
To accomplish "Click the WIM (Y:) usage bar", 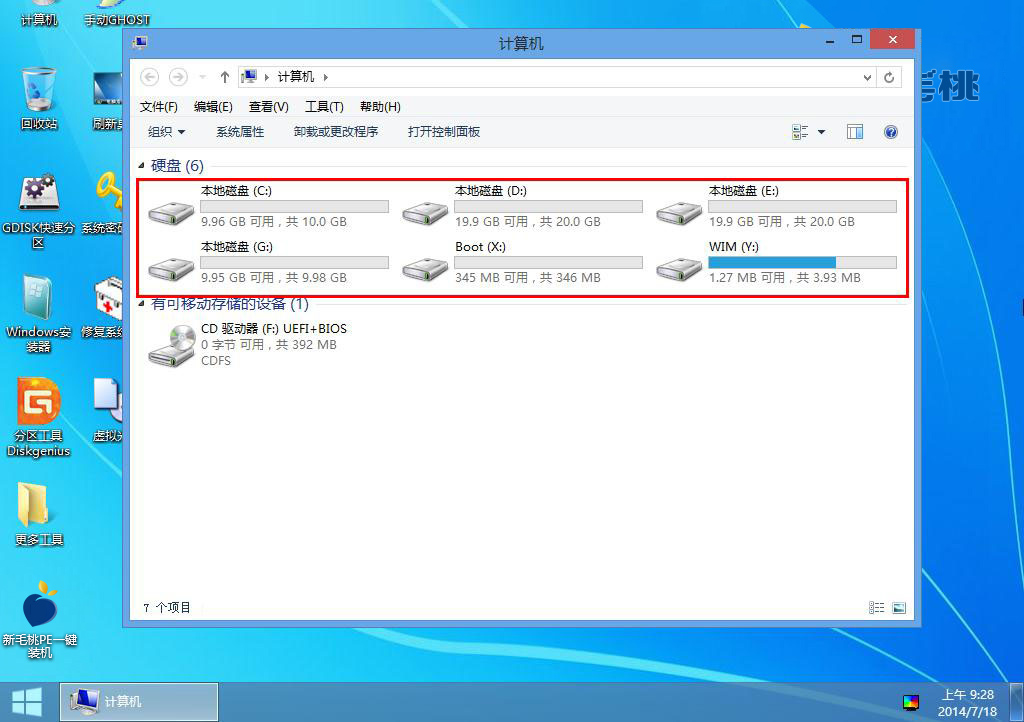I will pos(803,262).
